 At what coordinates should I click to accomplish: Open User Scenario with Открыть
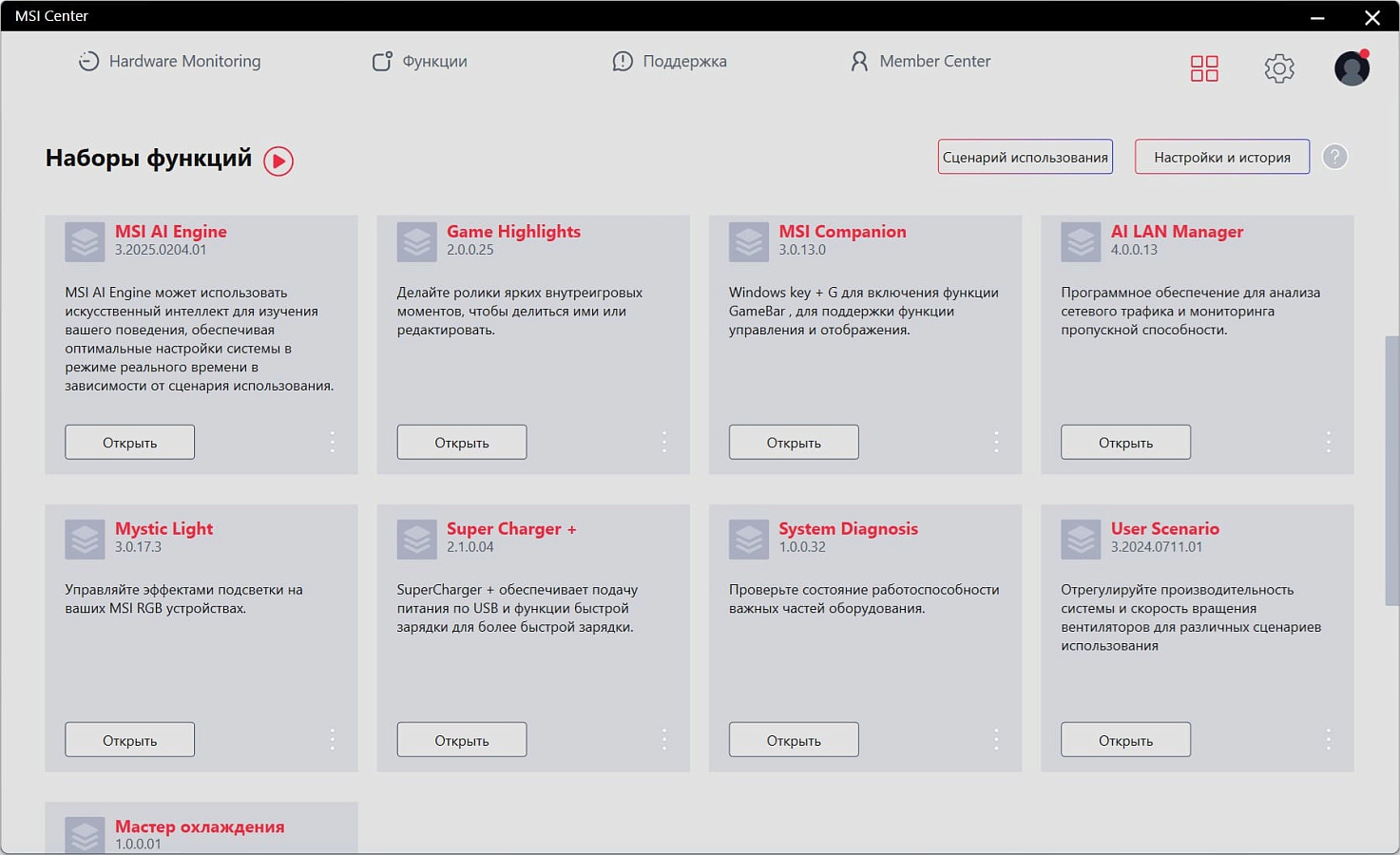coord(1126,739)
